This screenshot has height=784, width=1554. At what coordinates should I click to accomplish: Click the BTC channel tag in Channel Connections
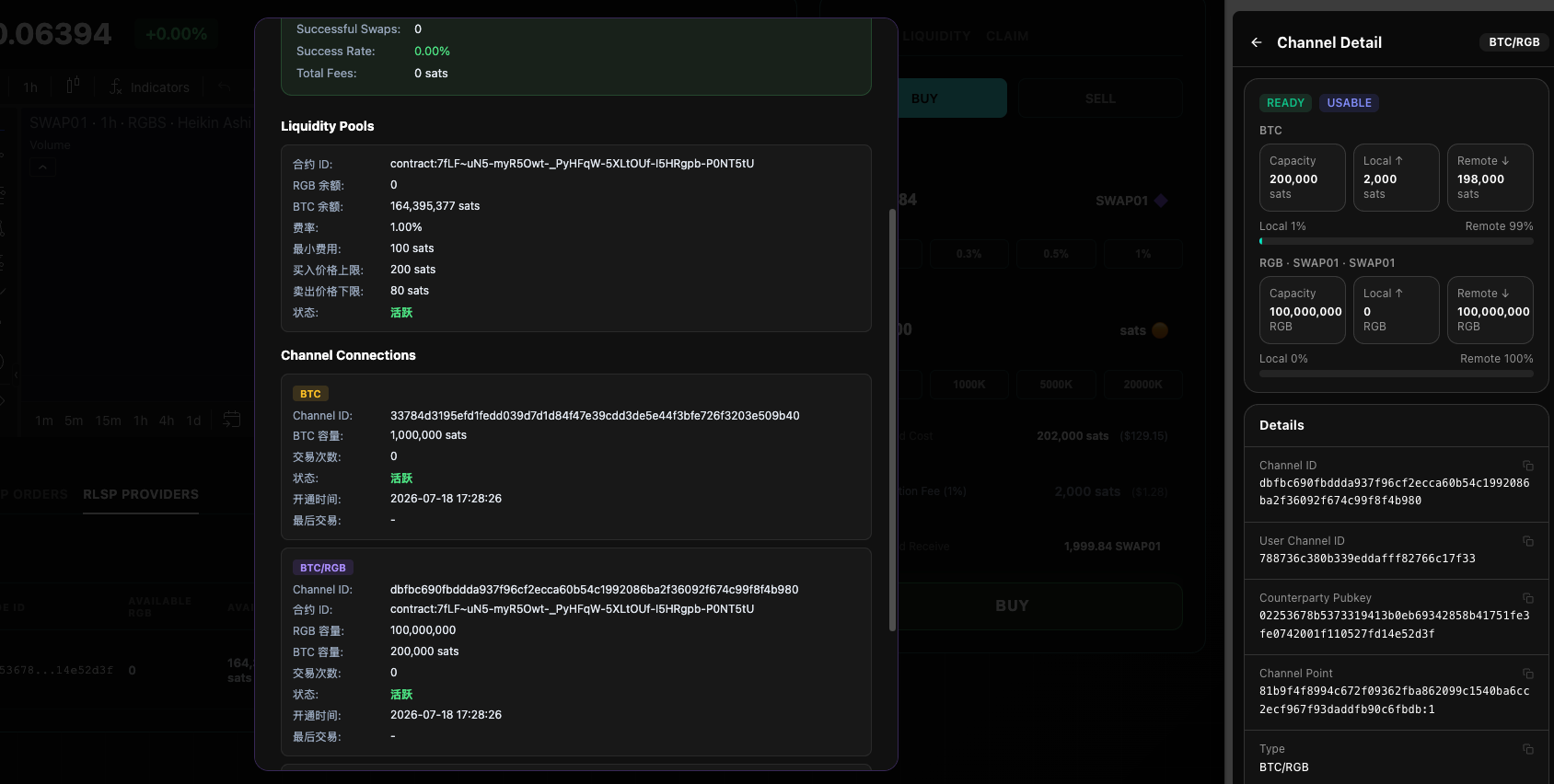pos(310,394)
